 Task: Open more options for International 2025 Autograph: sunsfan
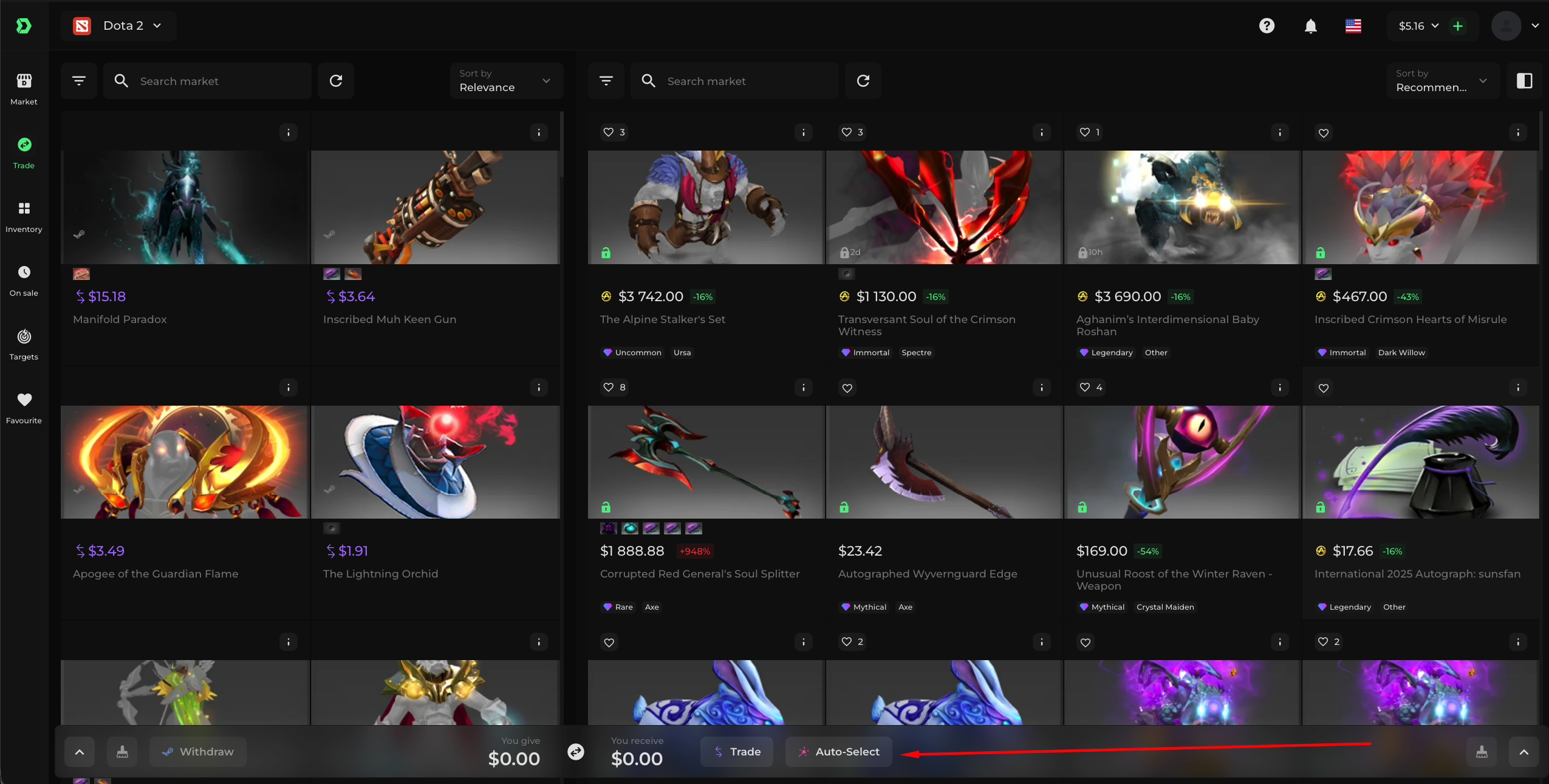click(1518, 387)
